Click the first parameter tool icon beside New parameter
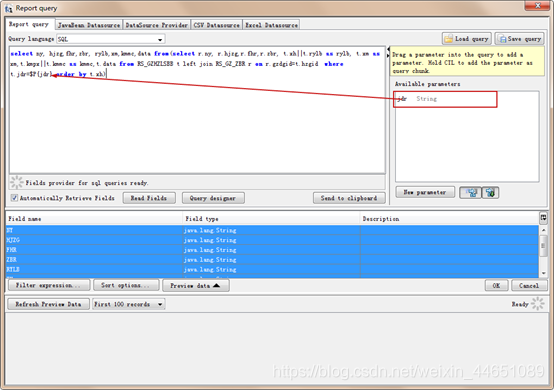The image size is (554, 390). (x=470, y=193)
